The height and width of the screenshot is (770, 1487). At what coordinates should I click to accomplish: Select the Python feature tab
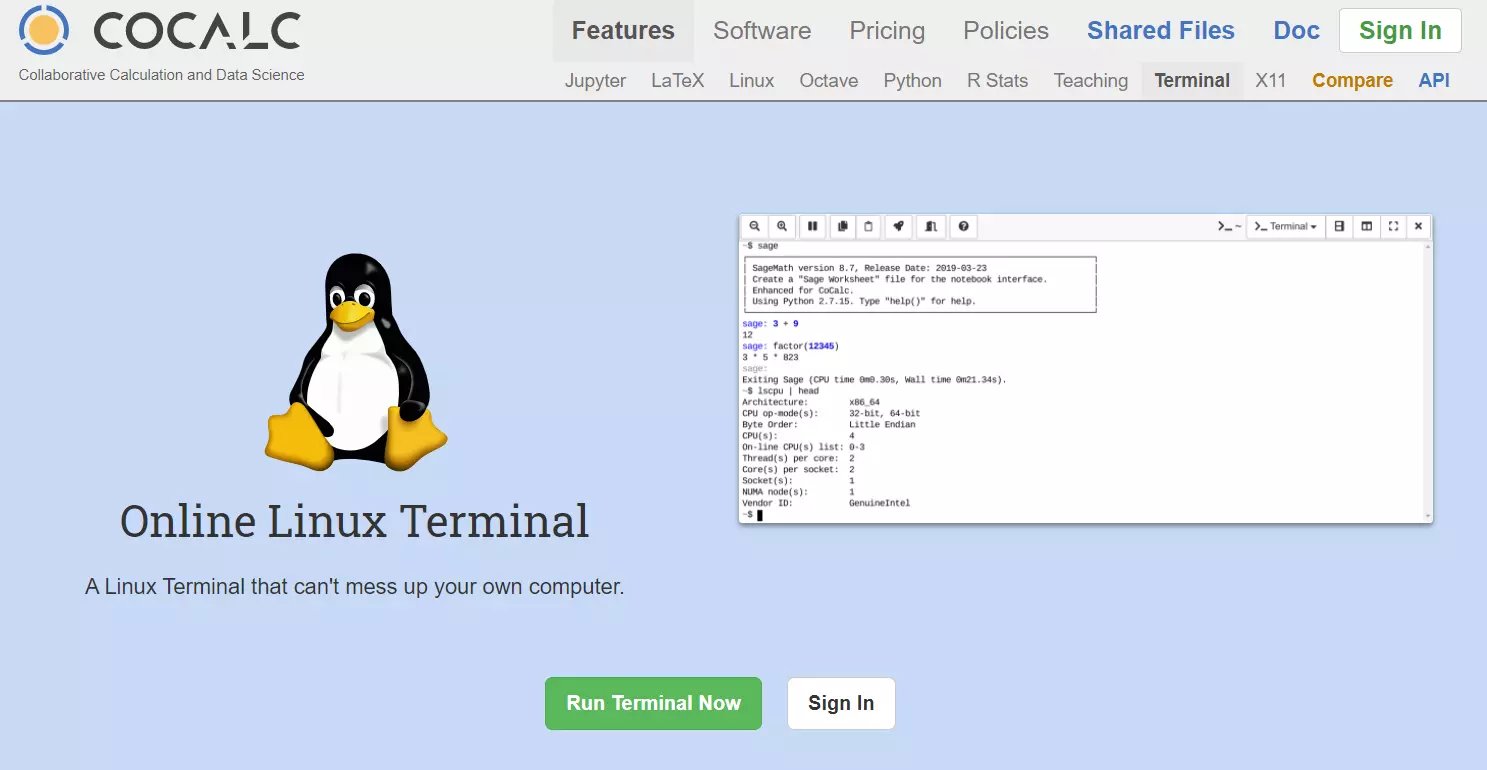coord(913,81)
